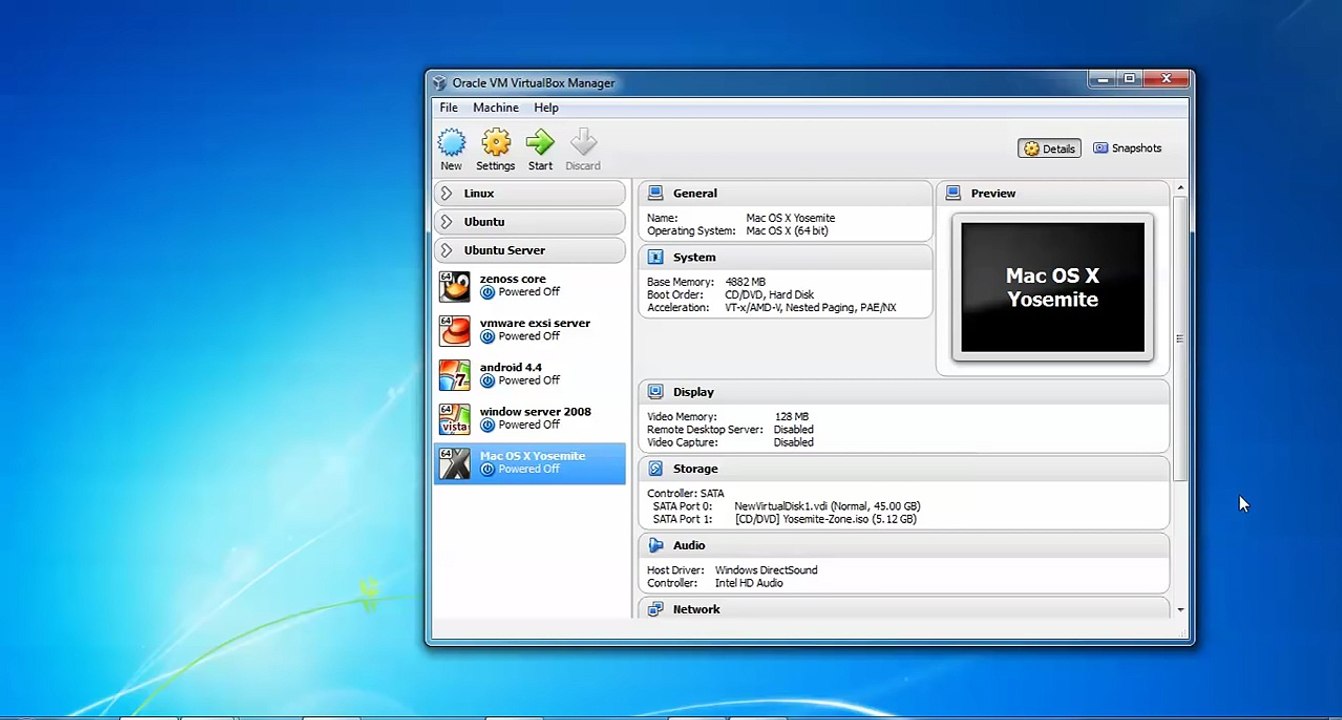Click the Mac OS X (64 bit) OS value
The image size is (1342, 720).
(787, 231)
